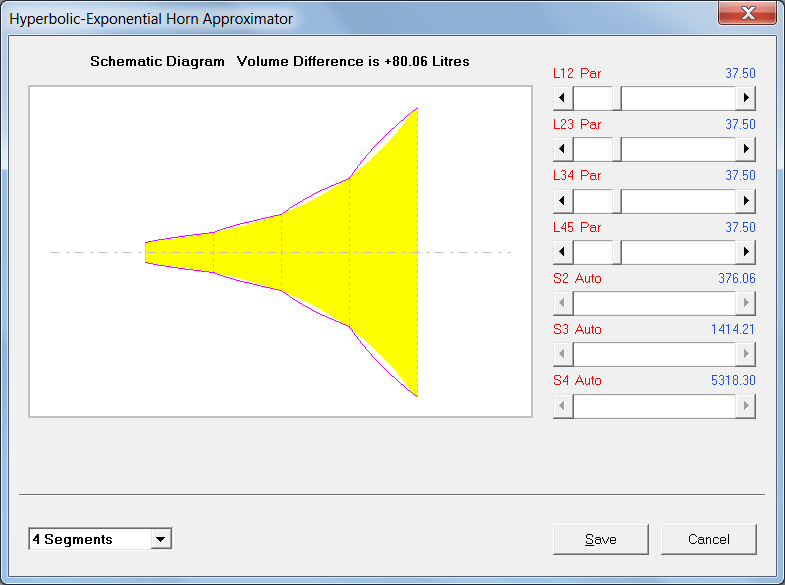
Task: Decrease L45 Par with left arrow
Action: pos(563,252)
